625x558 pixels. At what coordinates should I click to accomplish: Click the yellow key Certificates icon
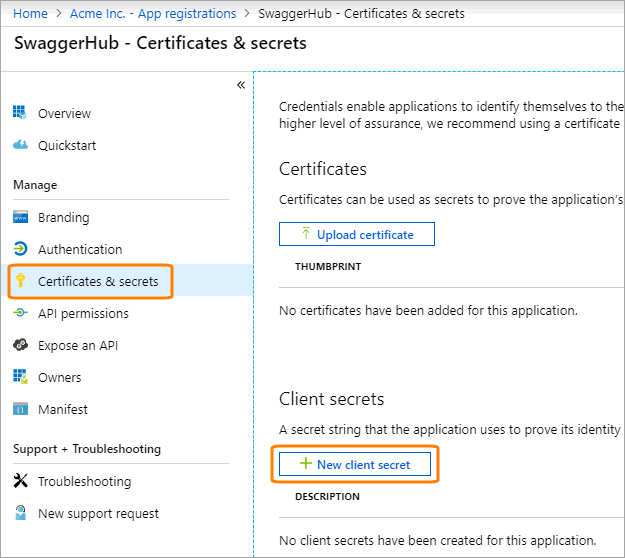point(20,281)
